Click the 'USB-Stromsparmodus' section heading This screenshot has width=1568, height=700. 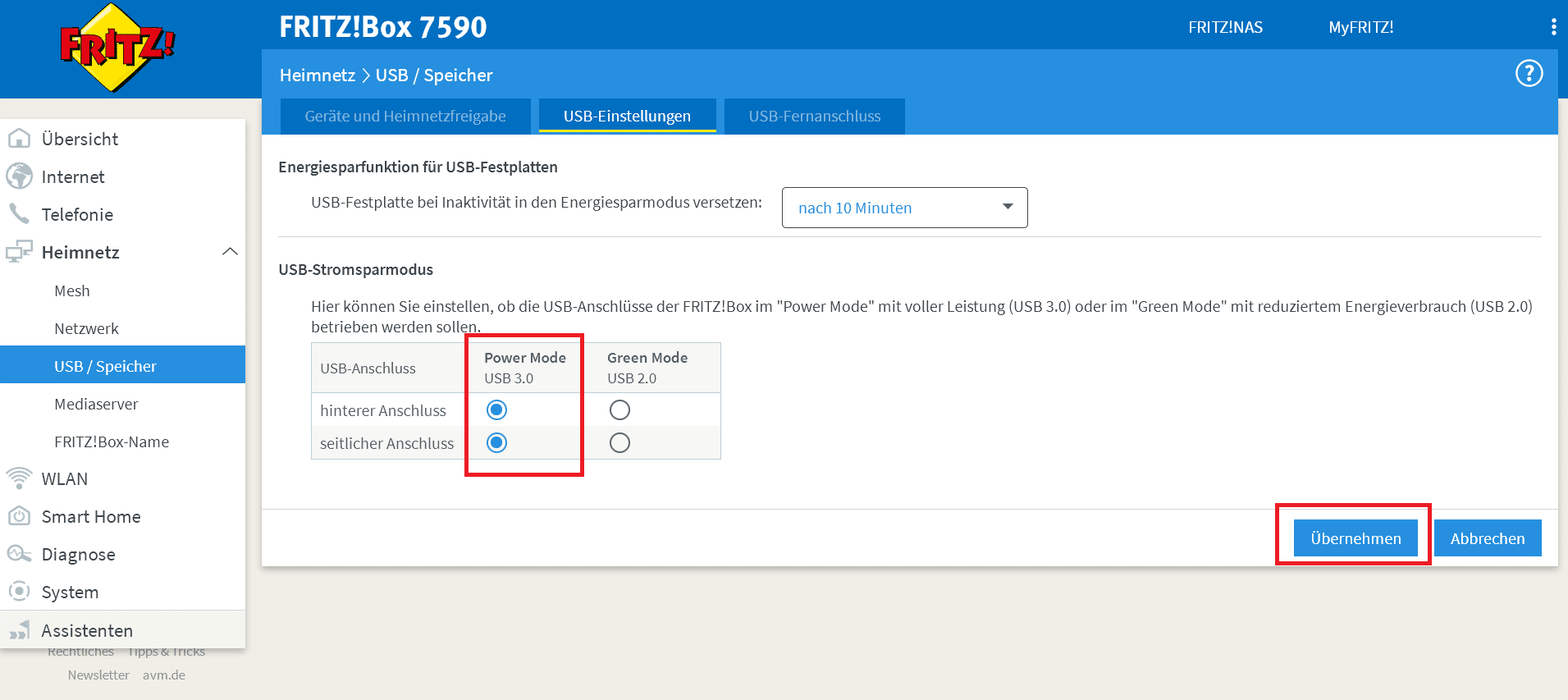click(355, 269)
